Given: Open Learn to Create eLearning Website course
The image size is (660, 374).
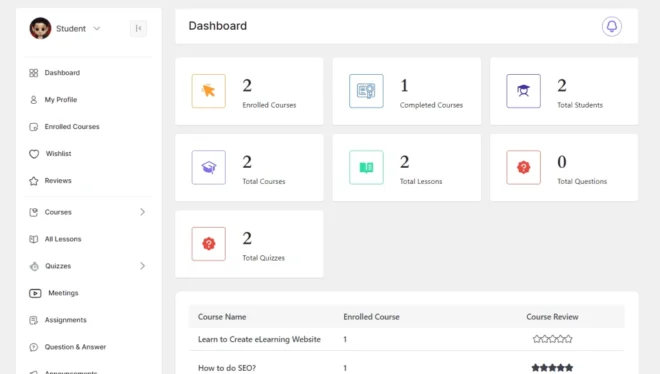Looking at the screenshot, I should (259, 339).
